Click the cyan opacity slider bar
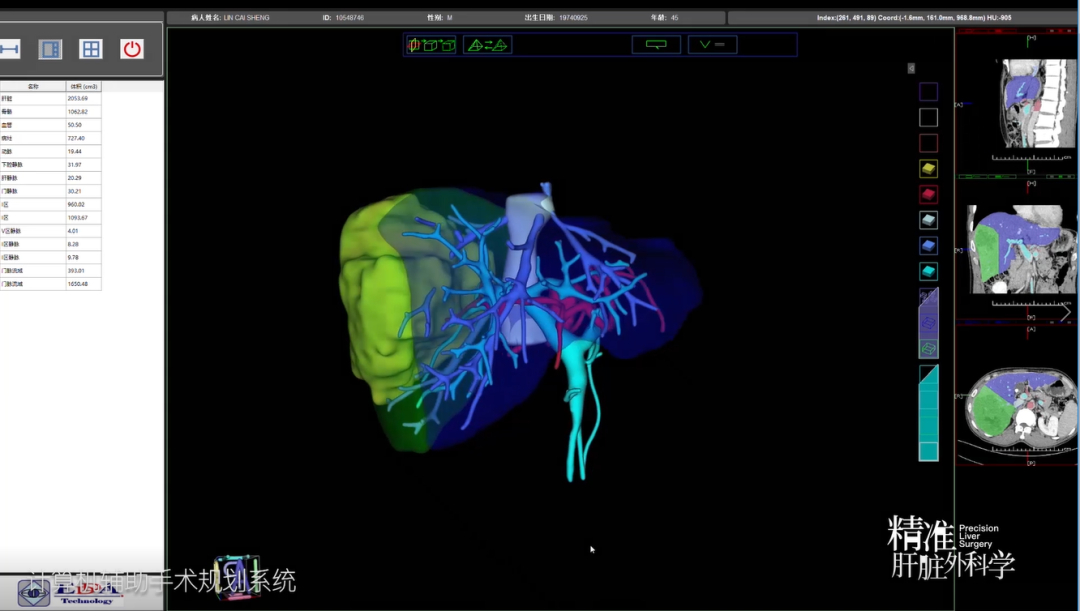 coord(928,415)
